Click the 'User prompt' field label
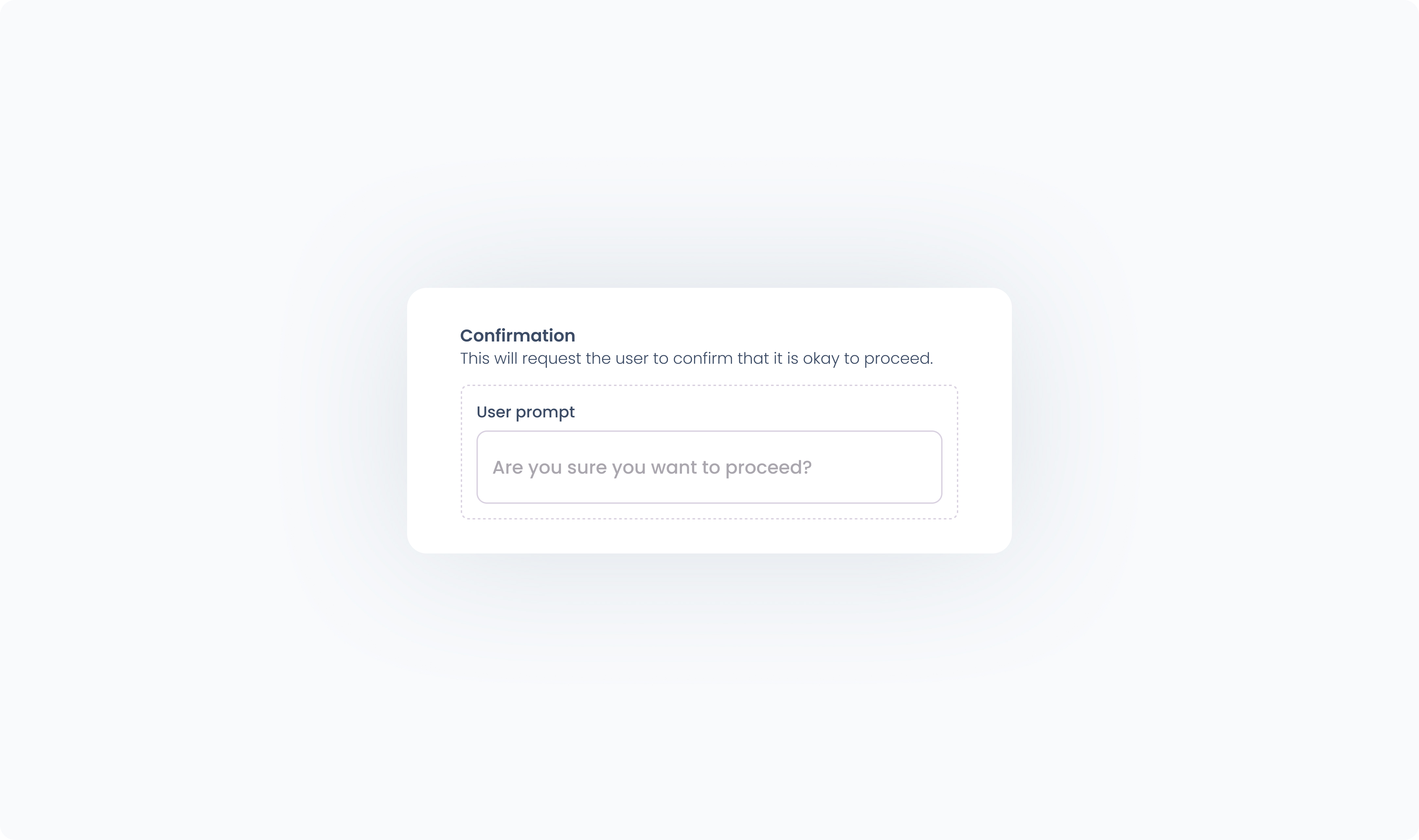The height and width of the screenshot is (840, 1419). click(526, 412)
